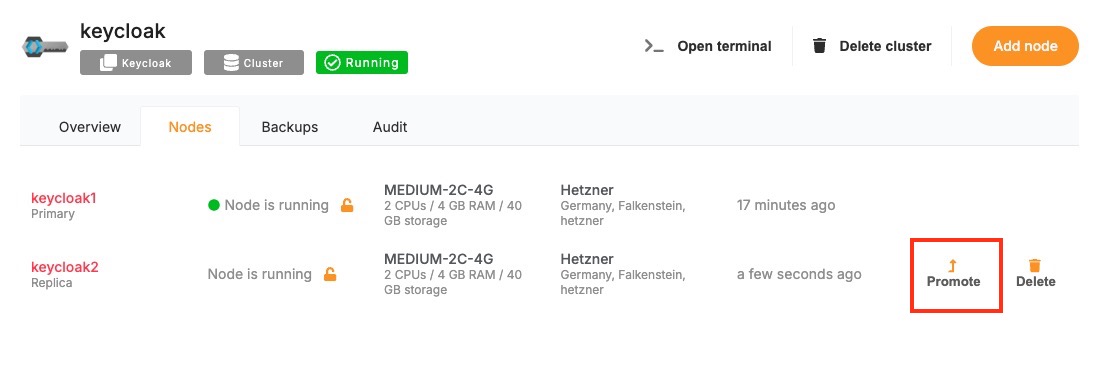Select the Nodes tab

[190, 127]
